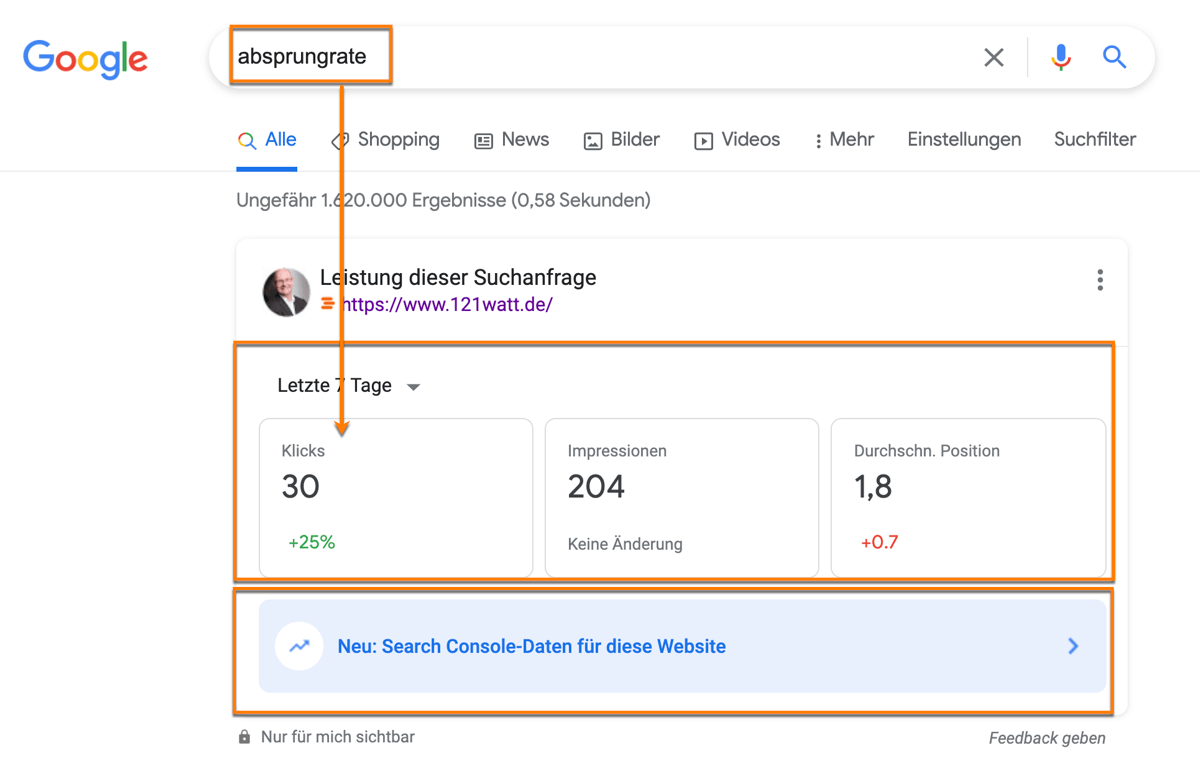Click the lock icon beside Nur für mich sichtbar
Image resolution: width=1200 pixels, height=765 pixels.
coord(243,736)
